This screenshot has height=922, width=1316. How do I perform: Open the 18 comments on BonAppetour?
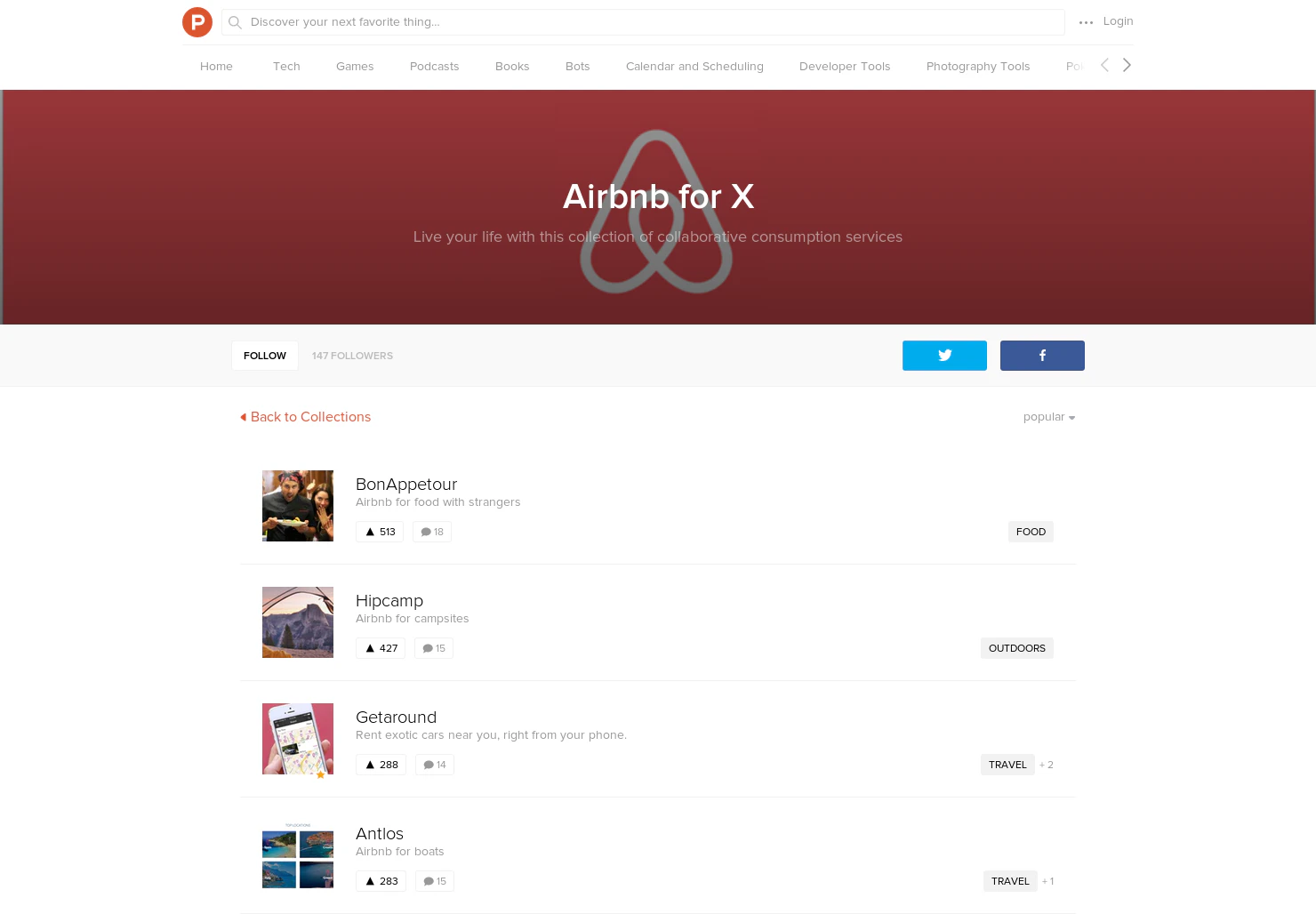tap(432, 532)
